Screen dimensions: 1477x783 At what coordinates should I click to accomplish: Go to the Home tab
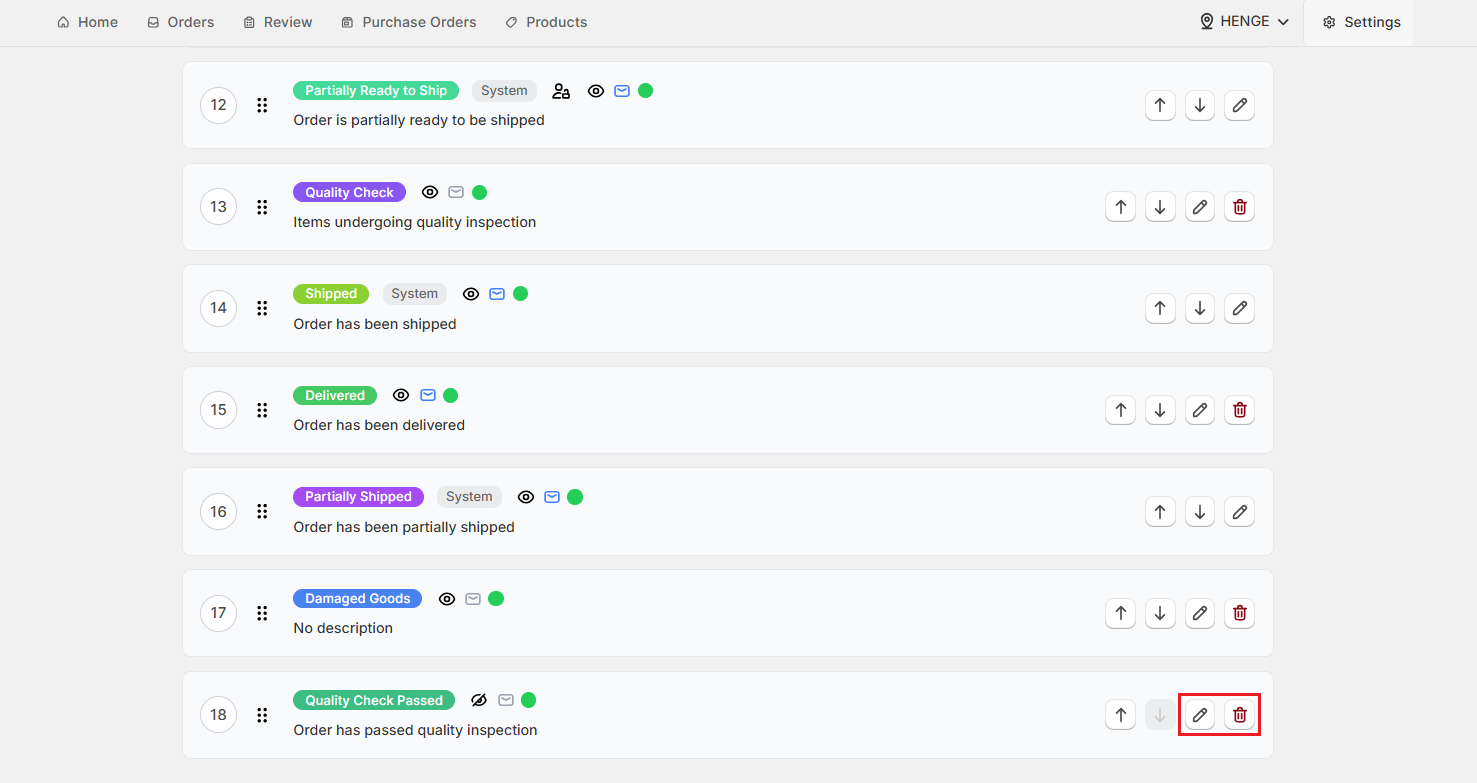[x=88, y=22]
